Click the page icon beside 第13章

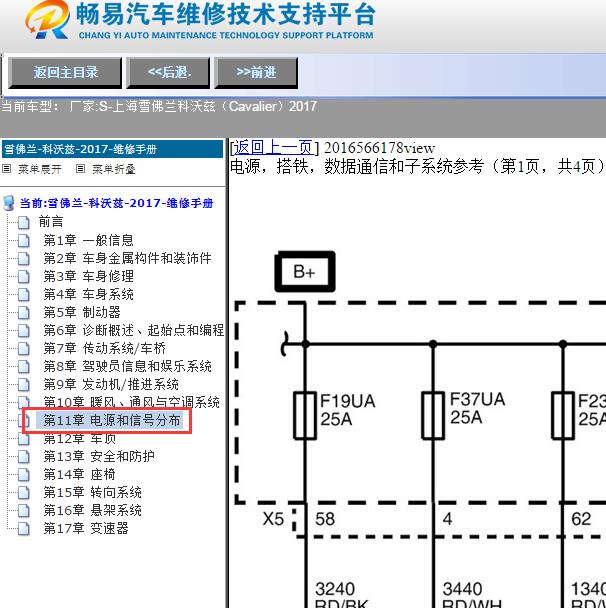[24, 457]
